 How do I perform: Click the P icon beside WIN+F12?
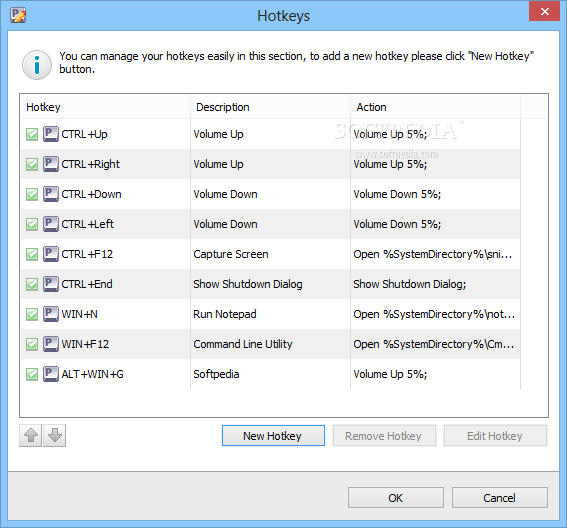(51, 344)
